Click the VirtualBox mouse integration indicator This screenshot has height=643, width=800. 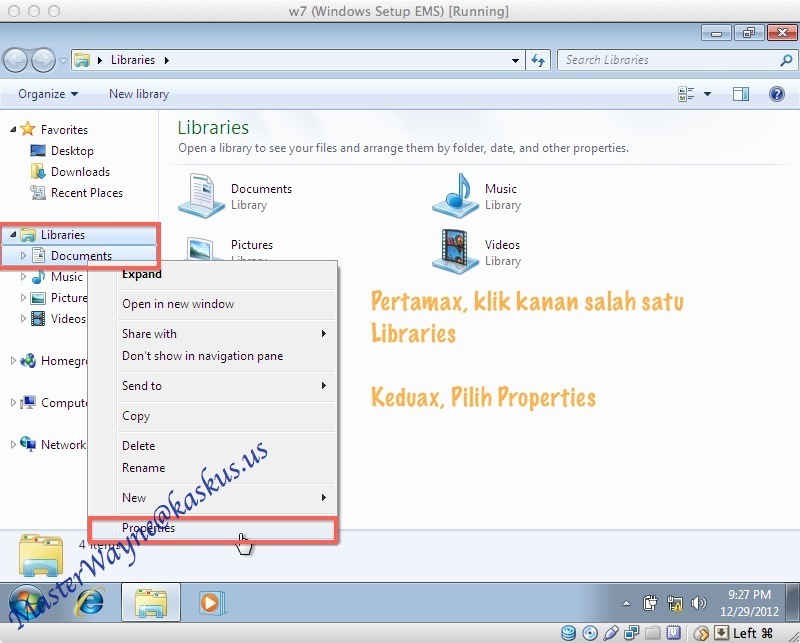tap(701, 633)
